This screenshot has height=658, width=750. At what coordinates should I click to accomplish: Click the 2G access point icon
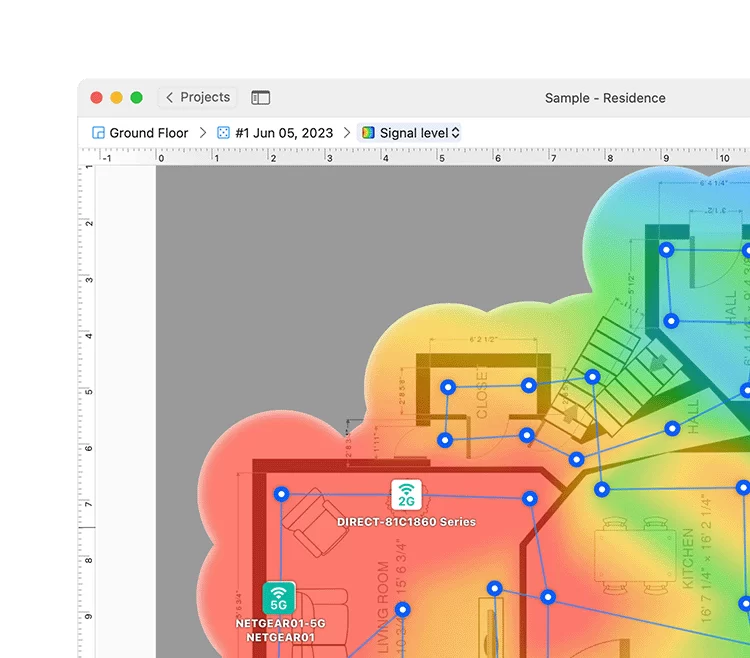pyautogui.click(x=406, y=496)
